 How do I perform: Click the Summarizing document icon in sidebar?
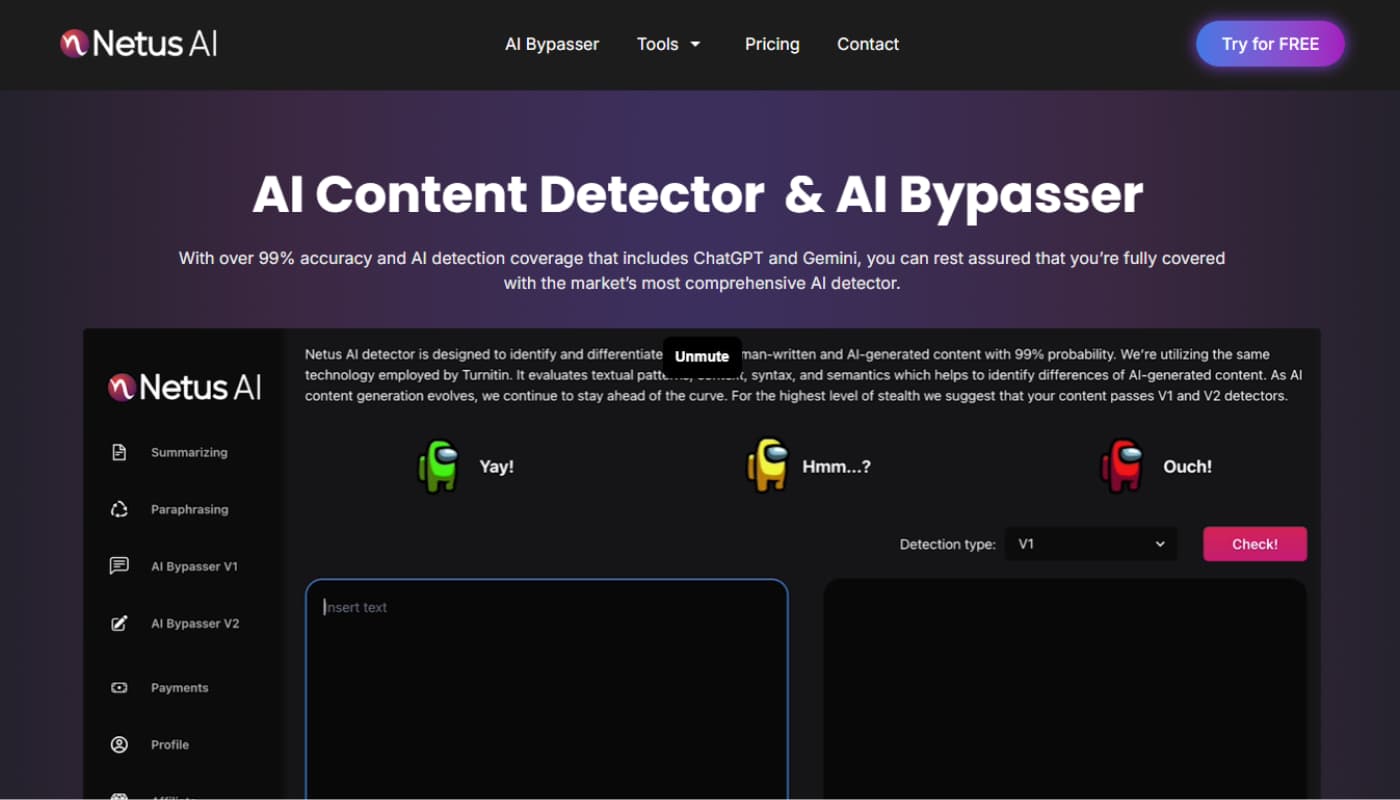[119, 452]
